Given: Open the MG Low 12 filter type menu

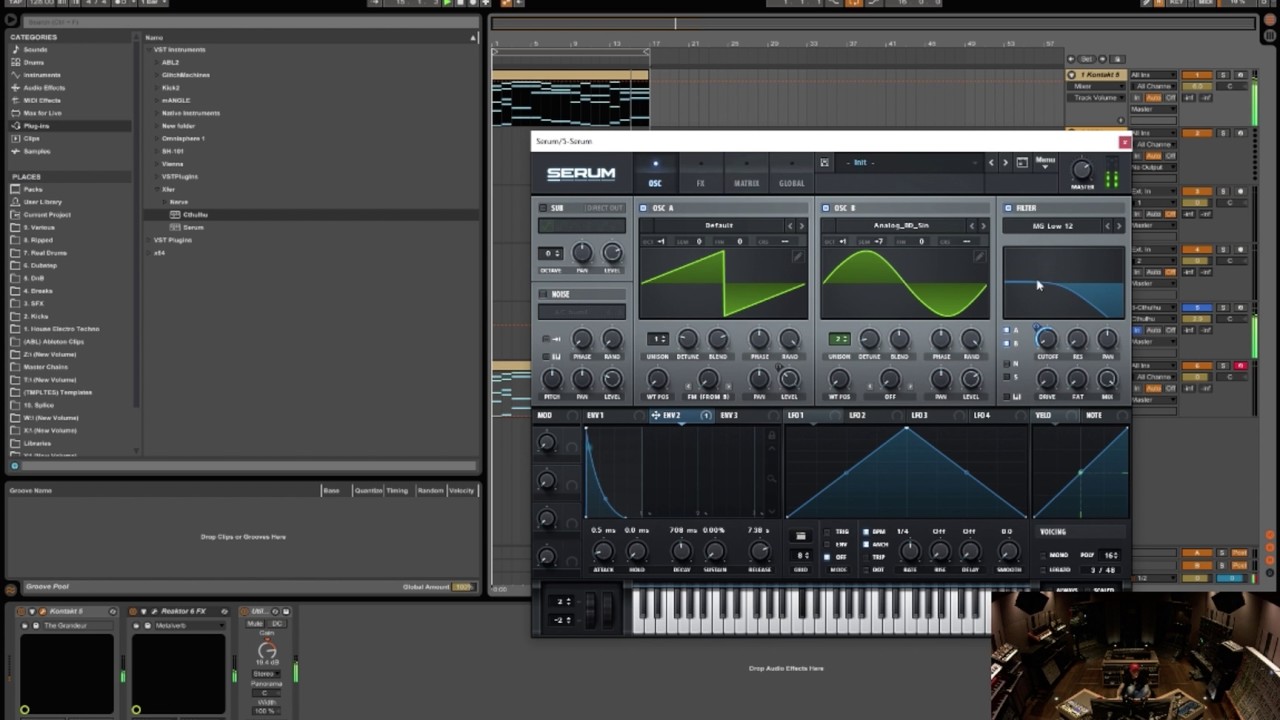Looking at the screenshot, I should click(x=1053, y=226).
